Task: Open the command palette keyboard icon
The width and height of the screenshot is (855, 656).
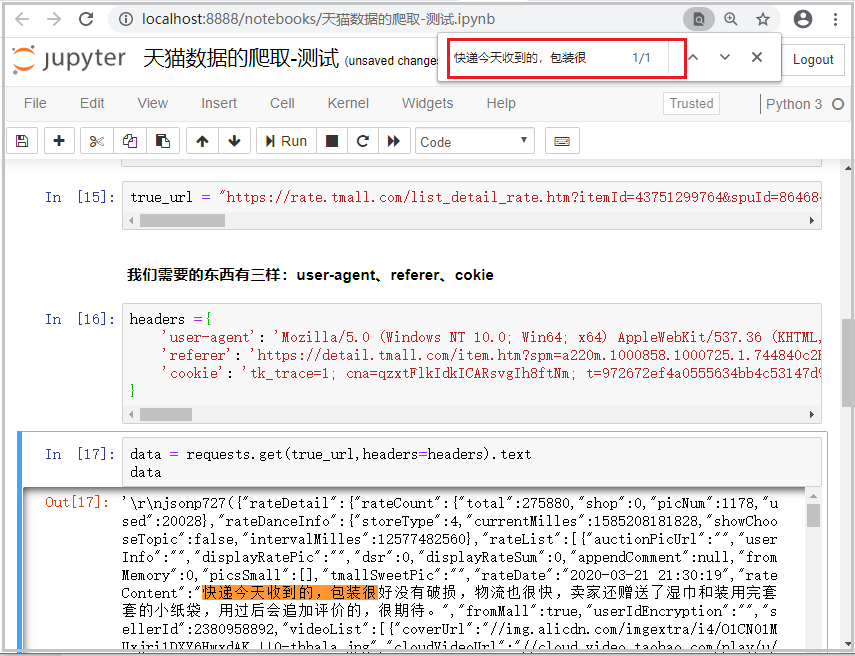Action: [562, 141]
